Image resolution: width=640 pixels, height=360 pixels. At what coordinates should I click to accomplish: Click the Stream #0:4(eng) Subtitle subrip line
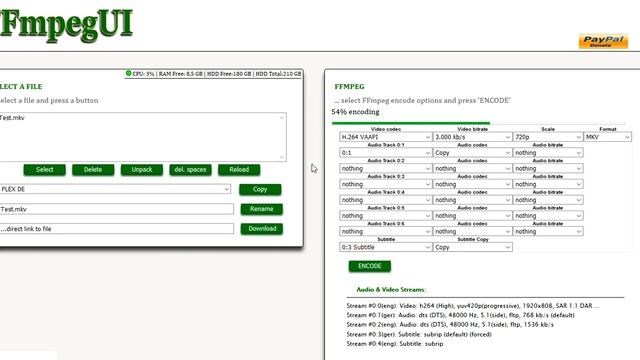pyautogui.click(x=395, y=344)
